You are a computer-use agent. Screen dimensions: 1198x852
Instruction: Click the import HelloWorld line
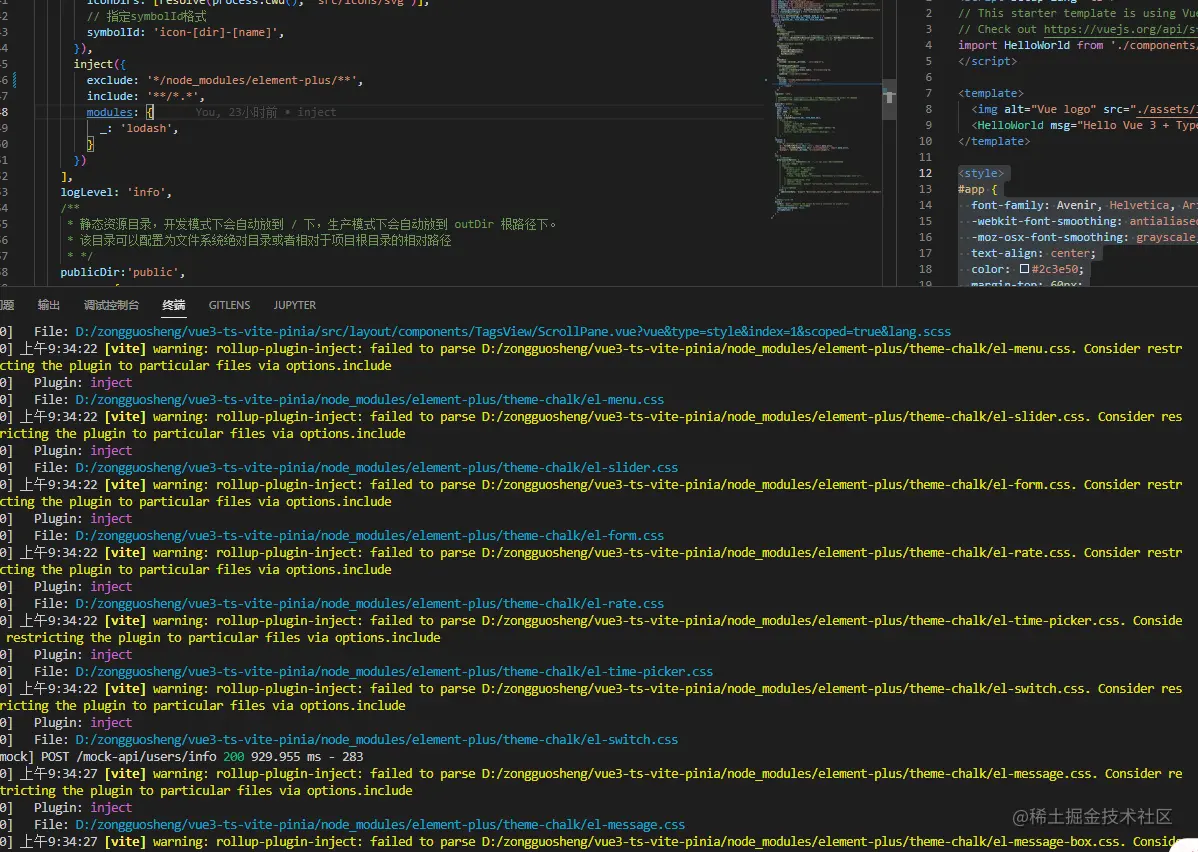(x=1077, y=45)
